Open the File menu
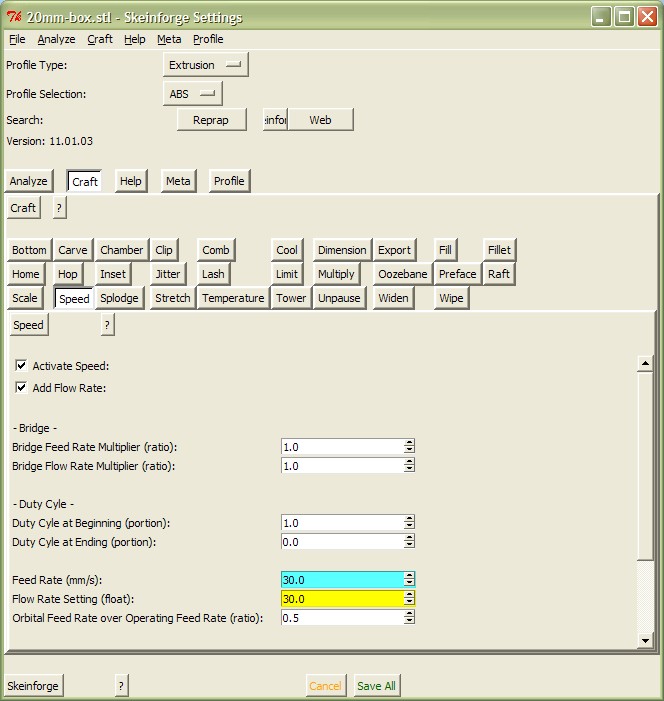 [x=17, y=39]
